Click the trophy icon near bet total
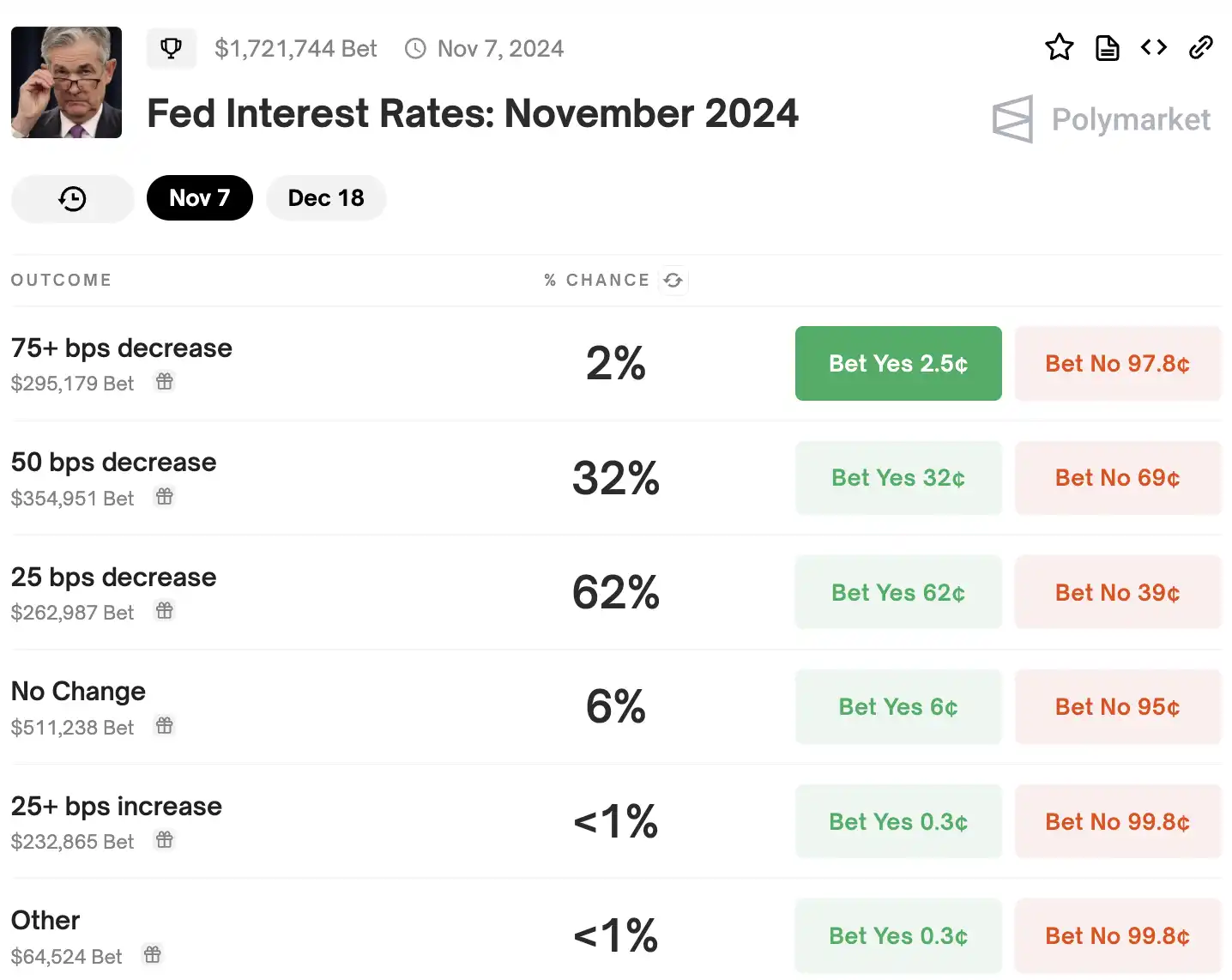 pyautogui.click(x=172, y=48)
